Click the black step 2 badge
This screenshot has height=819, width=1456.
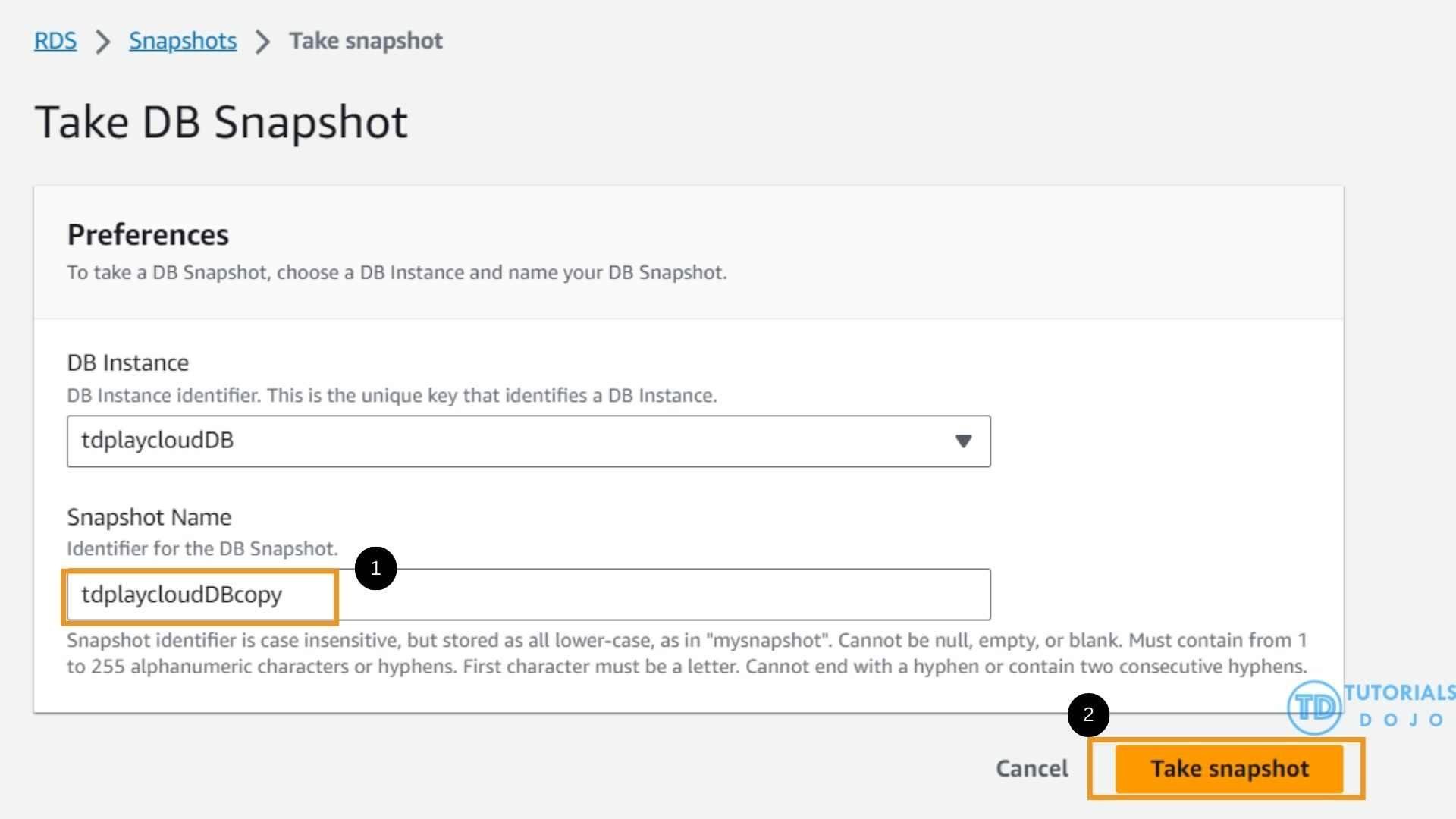tap(1088, 714)
